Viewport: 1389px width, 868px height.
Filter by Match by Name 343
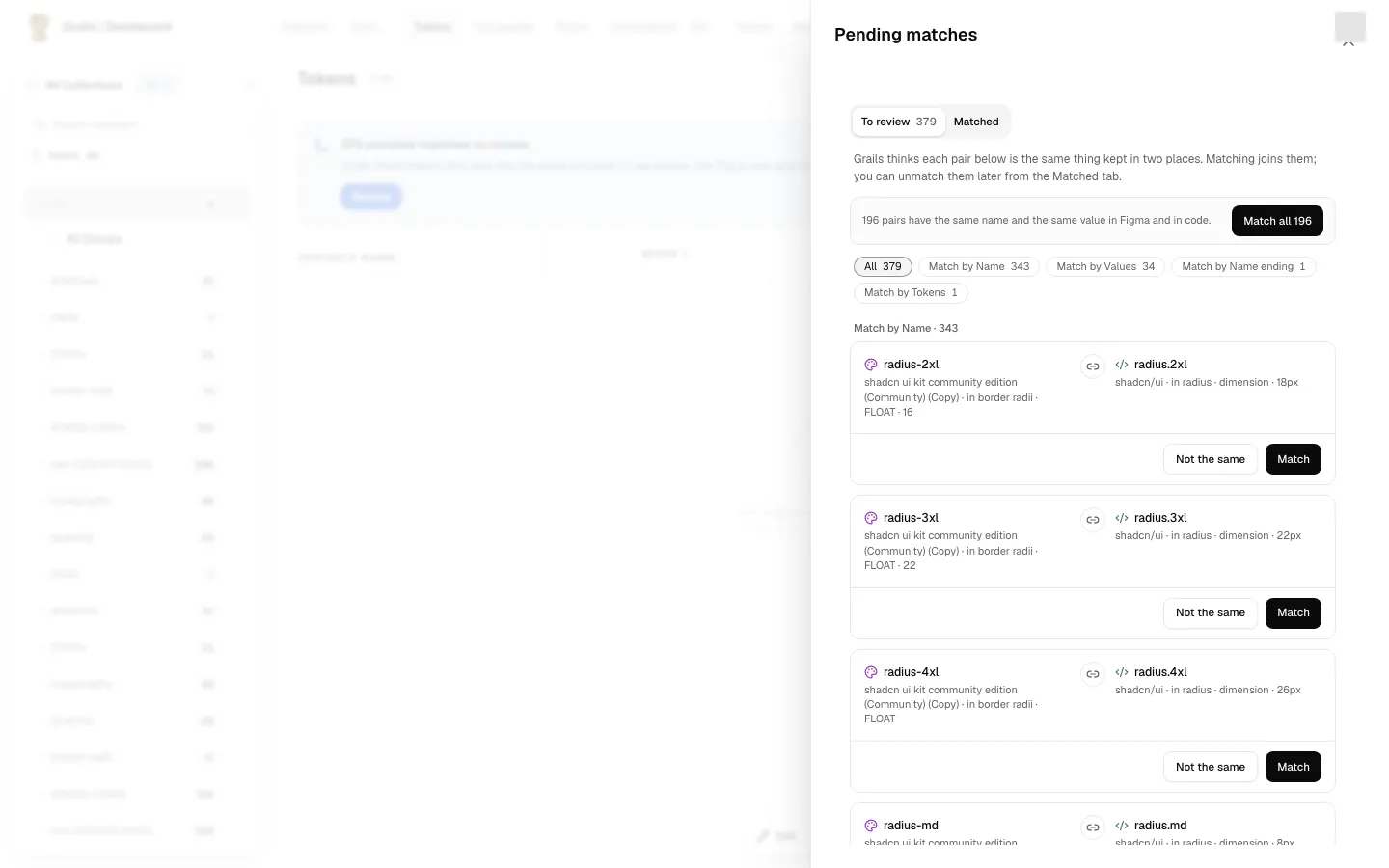tap(979, 266)
